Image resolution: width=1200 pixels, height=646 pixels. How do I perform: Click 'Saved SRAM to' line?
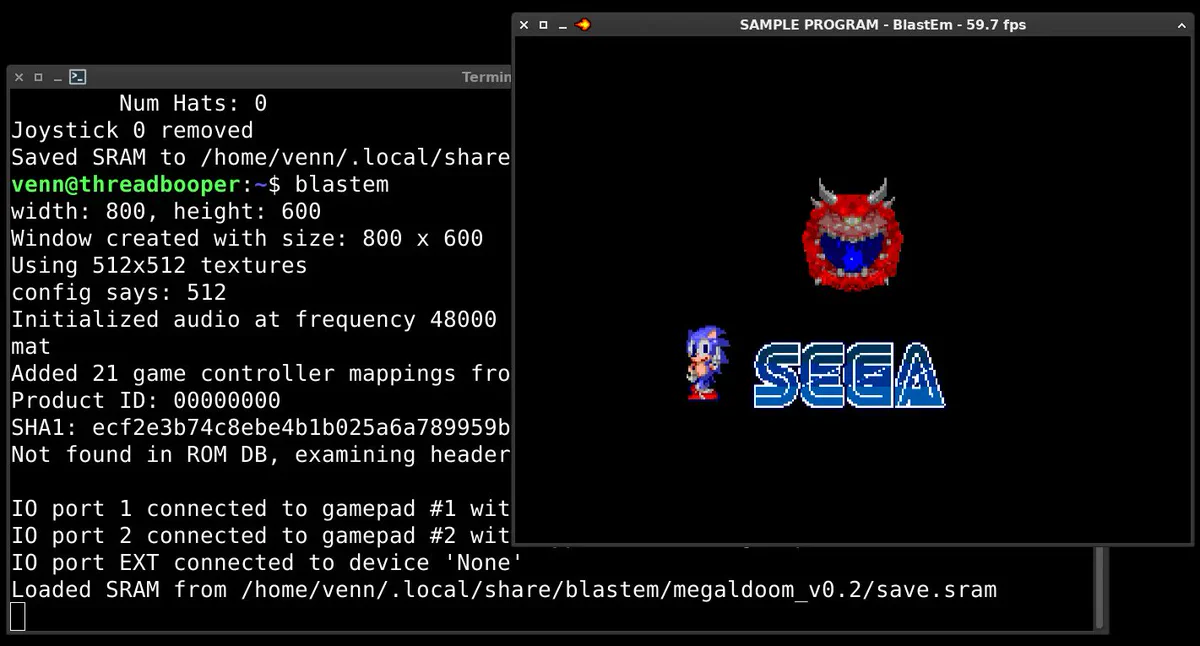pos(261,158)
